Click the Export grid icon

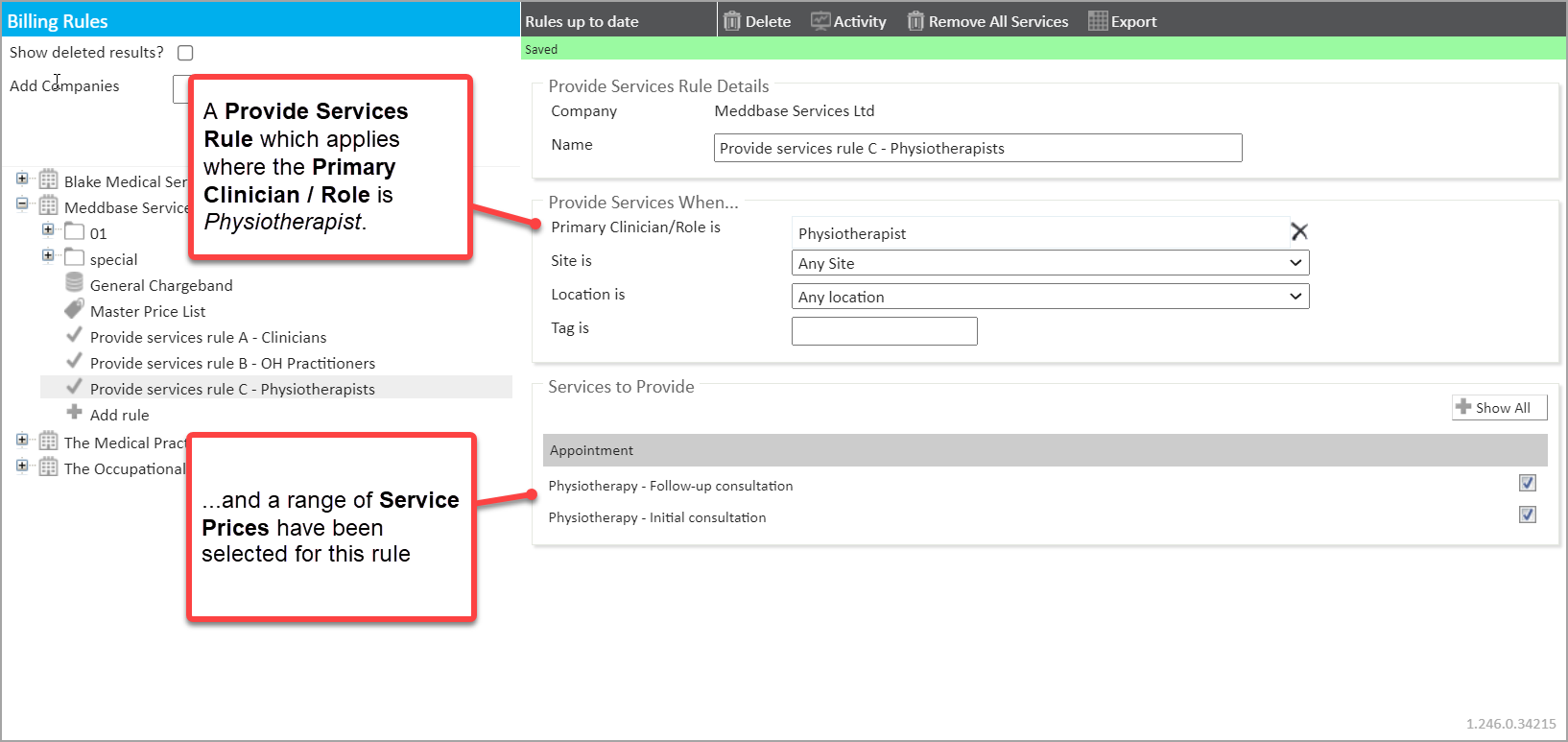1098,21
